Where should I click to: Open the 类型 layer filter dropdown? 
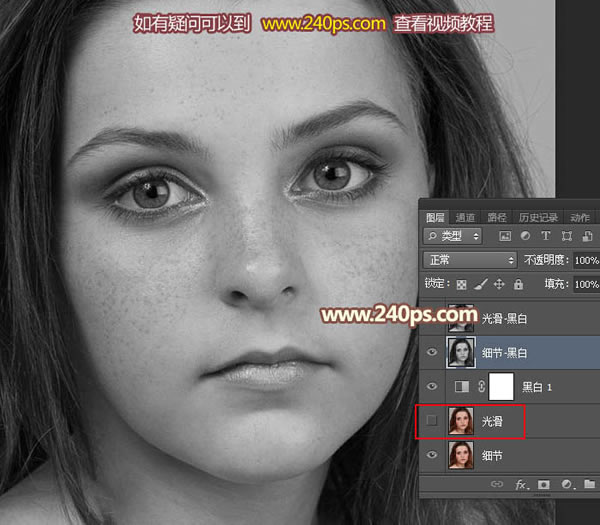[453, 236]
